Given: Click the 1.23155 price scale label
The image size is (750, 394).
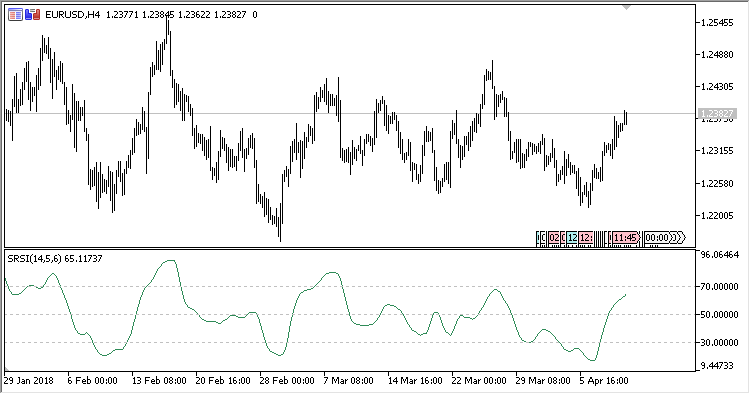Looking at the screenshot, I should coord(717,151).
